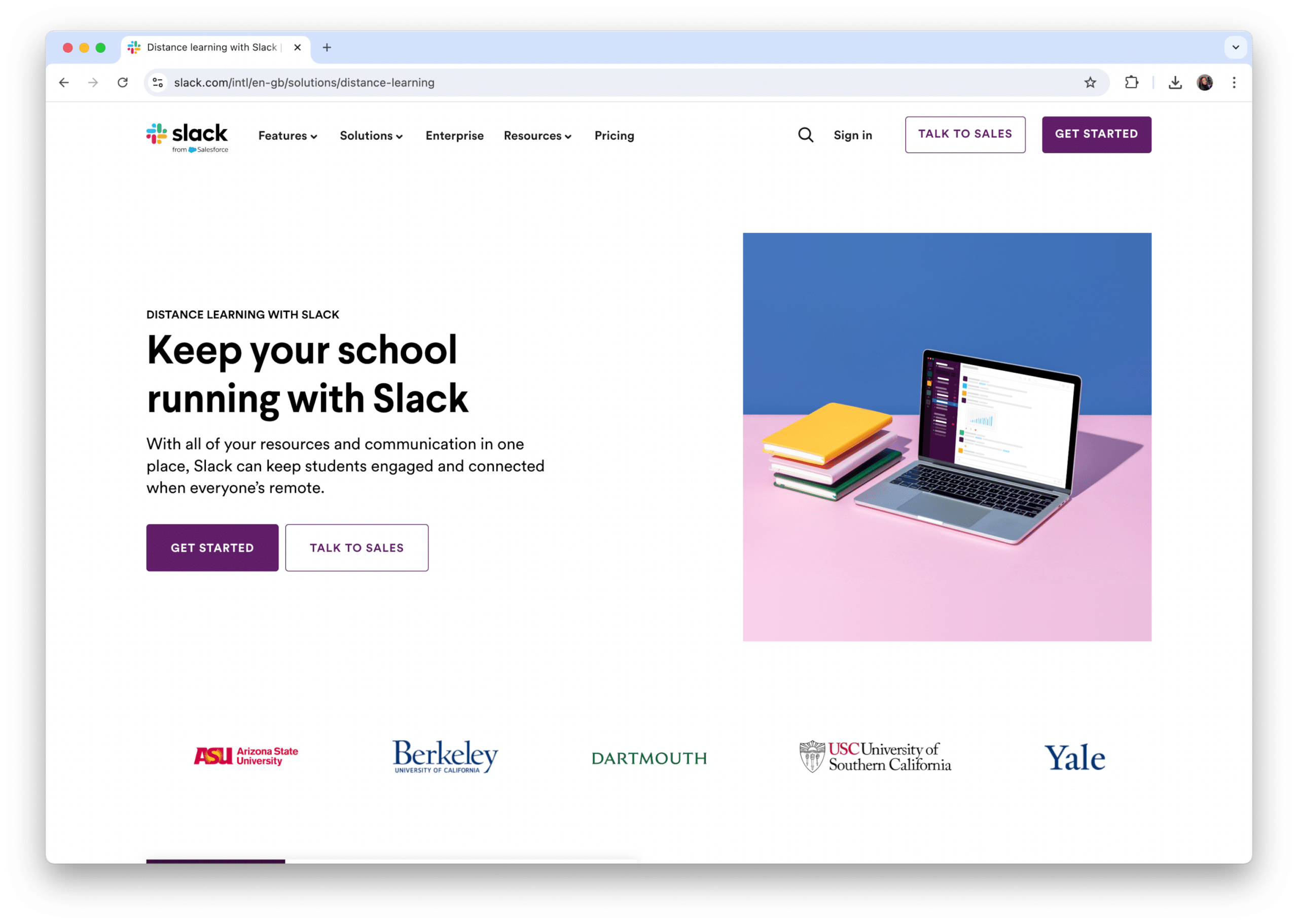Expand the Solutions dropdown menu
The image size is (1298, 924).
click(x=371, y=135)
